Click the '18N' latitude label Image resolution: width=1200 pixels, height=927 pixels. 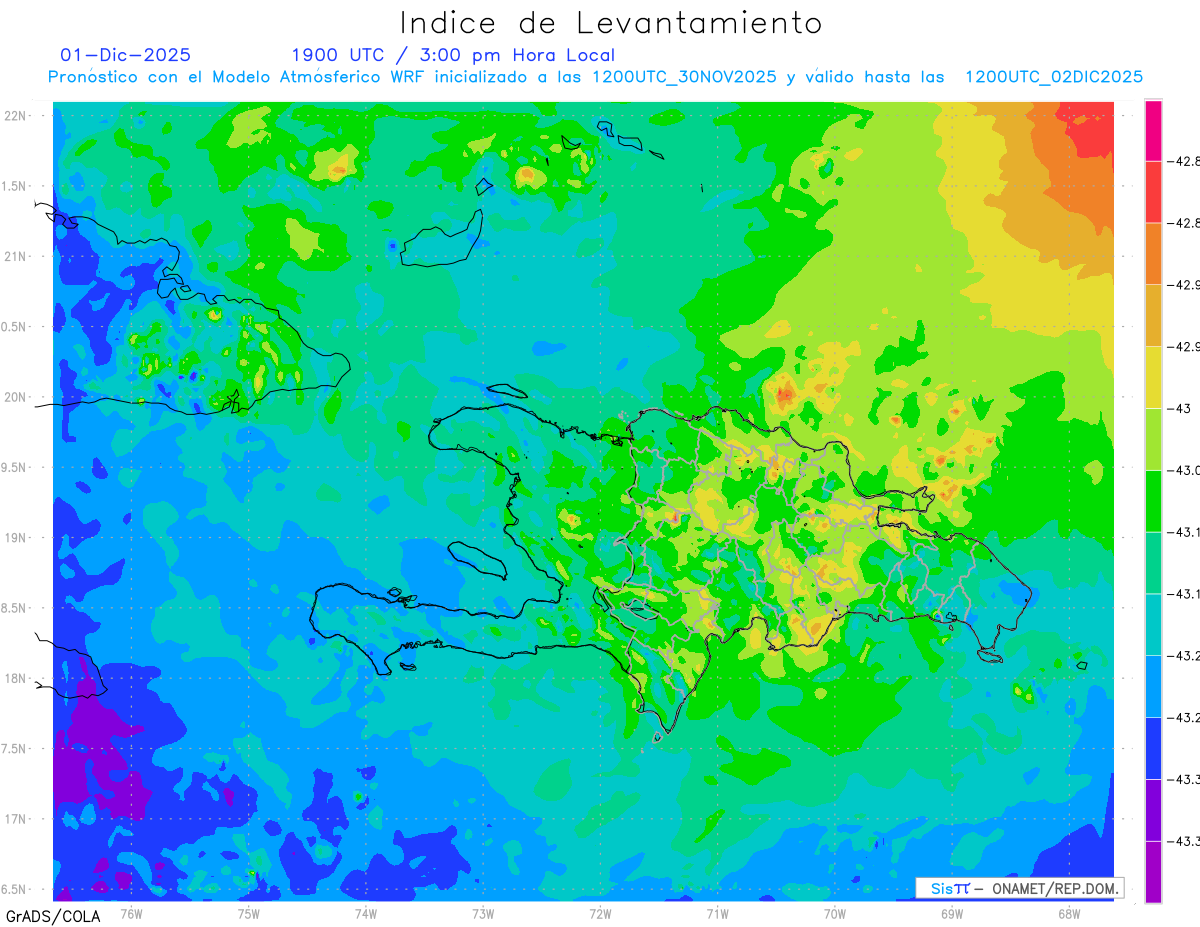pyautogui.click(x=15, y=678)
